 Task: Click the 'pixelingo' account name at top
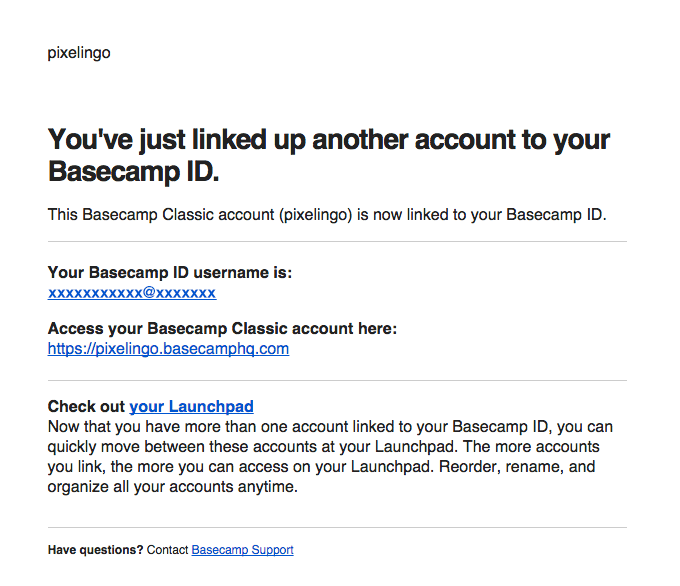79,53
